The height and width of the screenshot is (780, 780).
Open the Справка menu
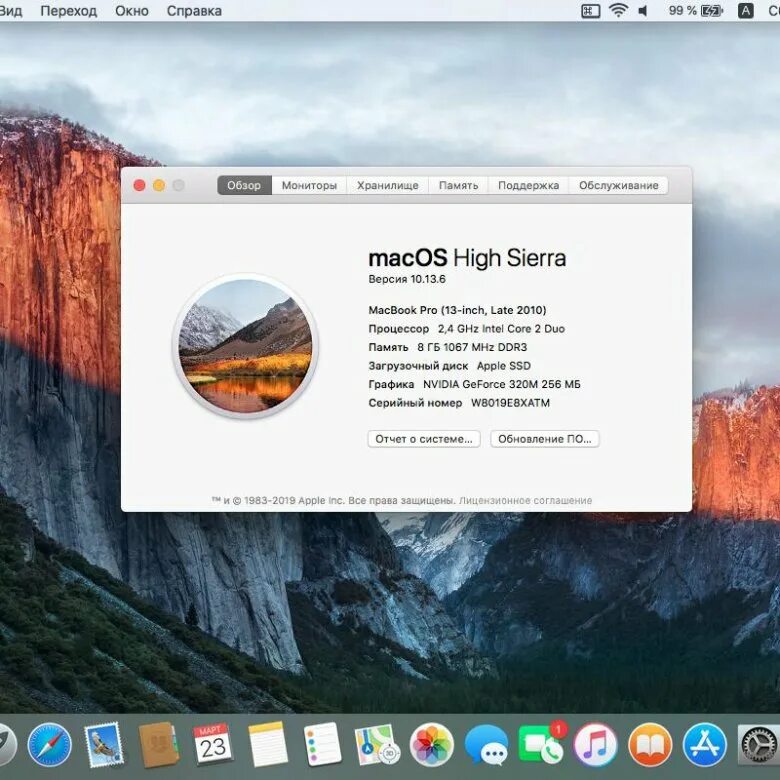tap(194, 10)
